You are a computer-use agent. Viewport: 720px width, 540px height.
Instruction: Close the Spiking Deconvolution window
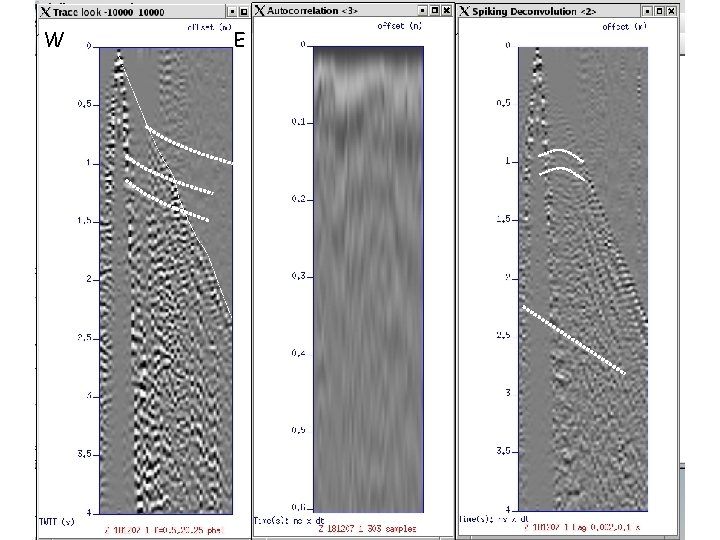[x=671, y=11]
